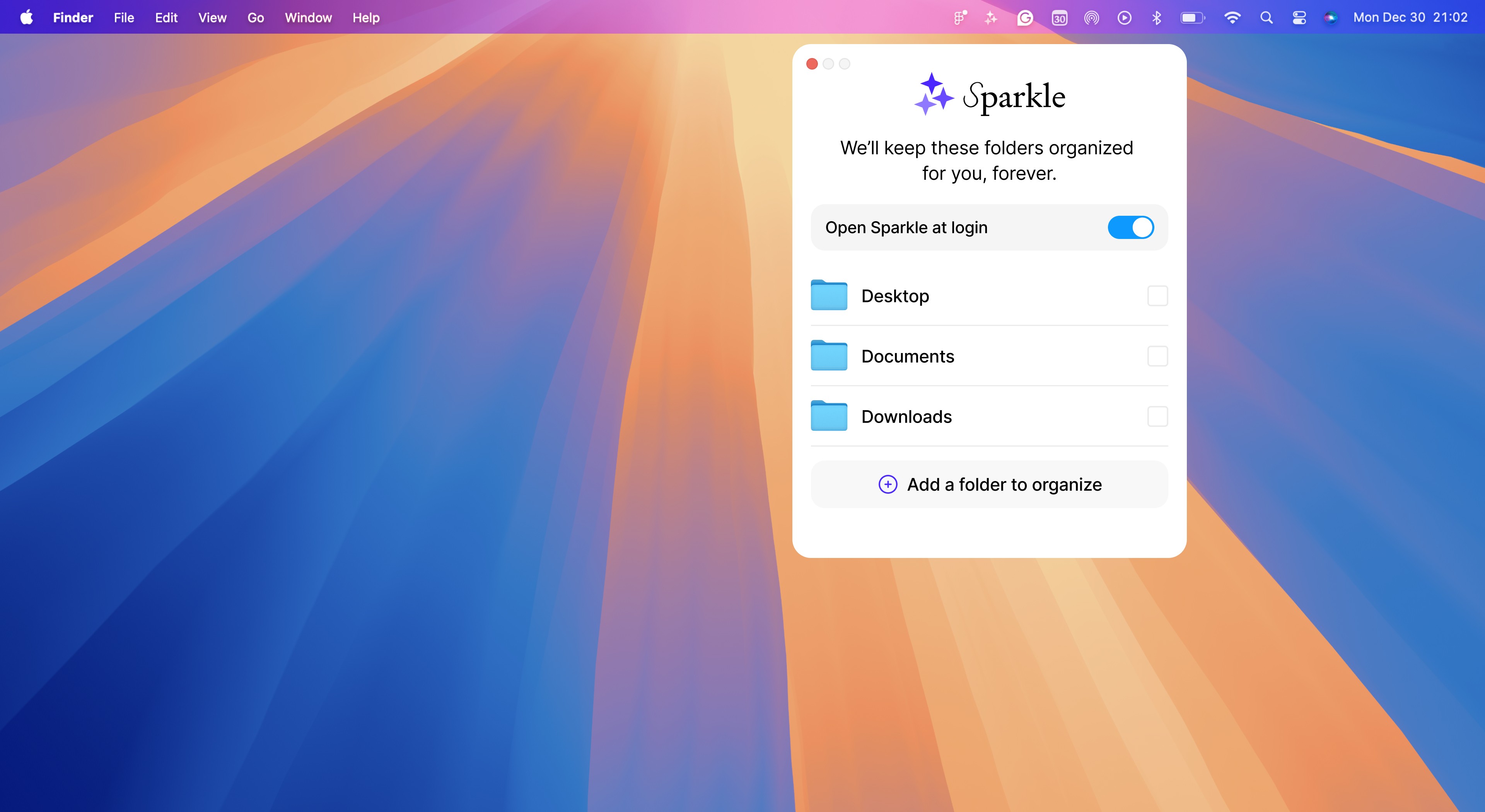The image size is (1485, 812).
Task: Open Spotlight search magnifier icon
Action: point(1266,18)
